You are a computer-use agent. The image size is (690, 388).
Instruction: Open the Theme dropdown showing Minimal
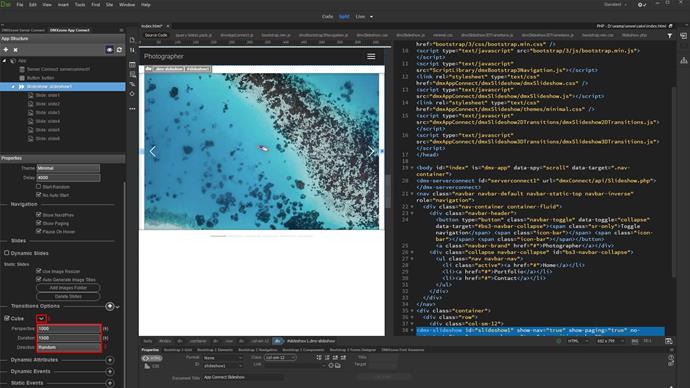[68, 168]
